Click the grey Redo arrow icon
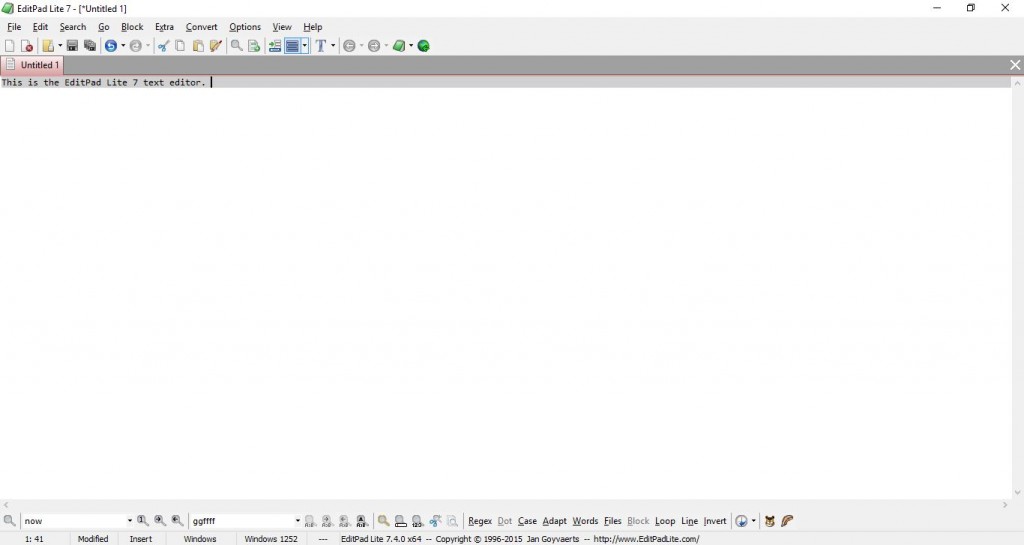1024x545 pixels. click(x=136, y=46)
